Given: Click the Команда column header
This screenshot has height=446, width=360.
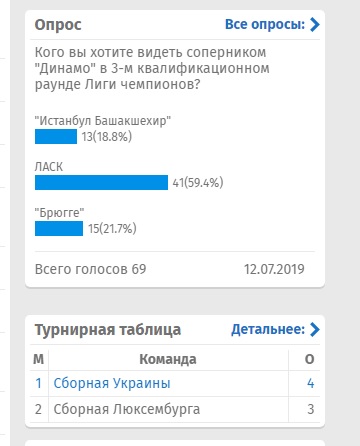Looking at the screenshot, I should (x=168, y=359).
